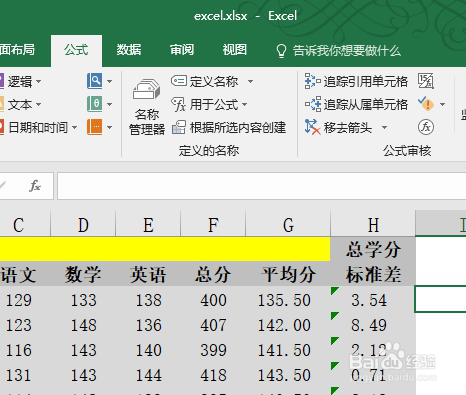Click the Use in Formula fx icon
This screenshot has width=466, height=395.
pyautogui.click(x=178, y=104)
